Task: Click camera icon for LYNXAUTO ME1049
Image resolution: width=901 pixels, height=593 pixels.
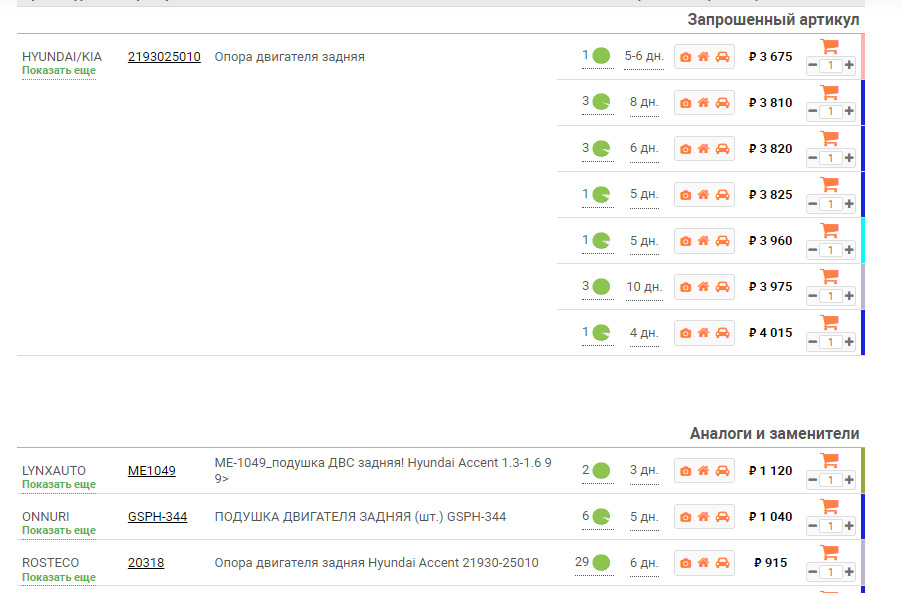Action: tap(685, 471)
